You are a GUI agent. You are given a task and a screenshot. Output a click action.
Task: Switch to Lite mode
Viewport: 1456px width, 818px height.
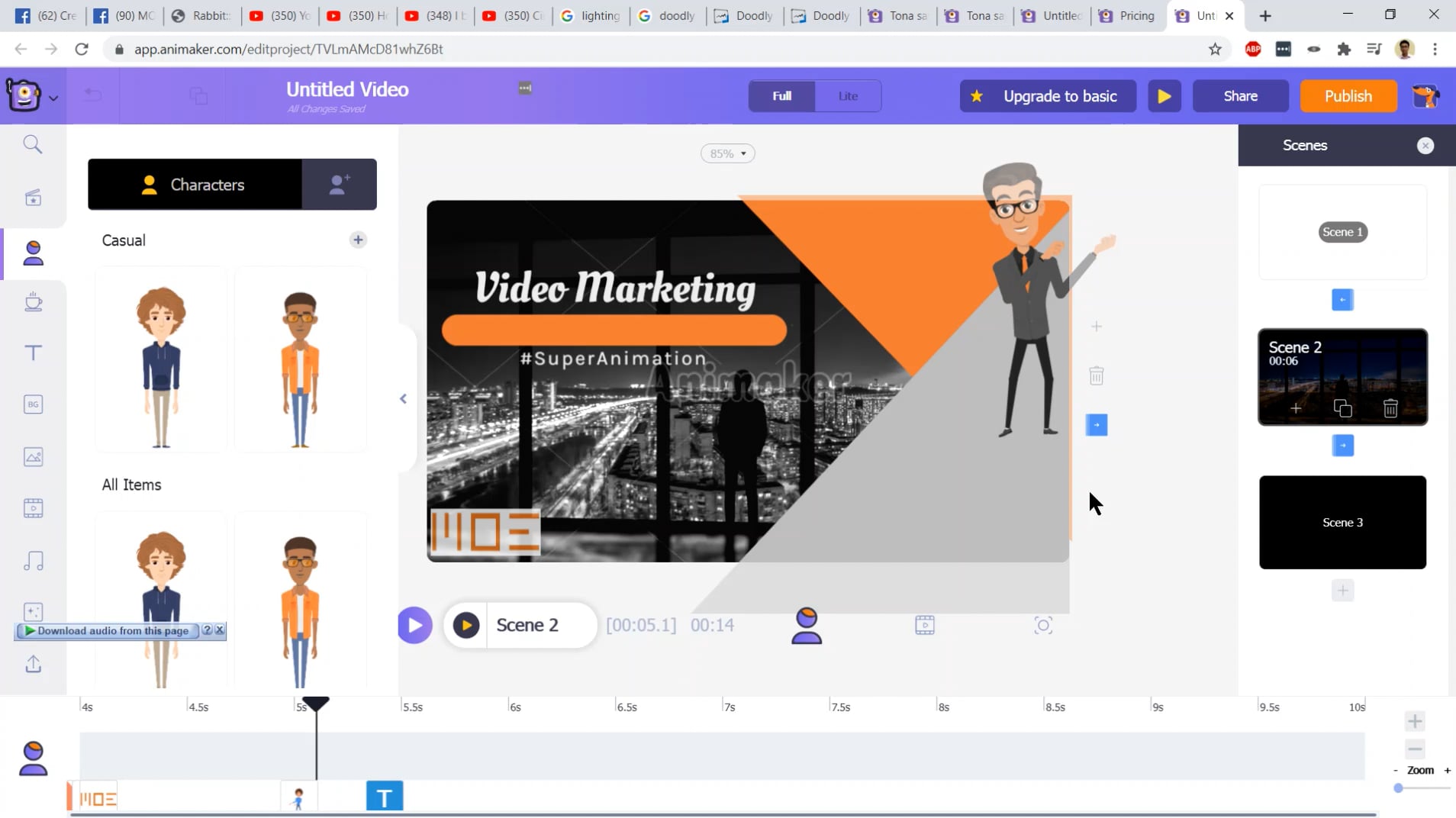[x=848, y=96]
